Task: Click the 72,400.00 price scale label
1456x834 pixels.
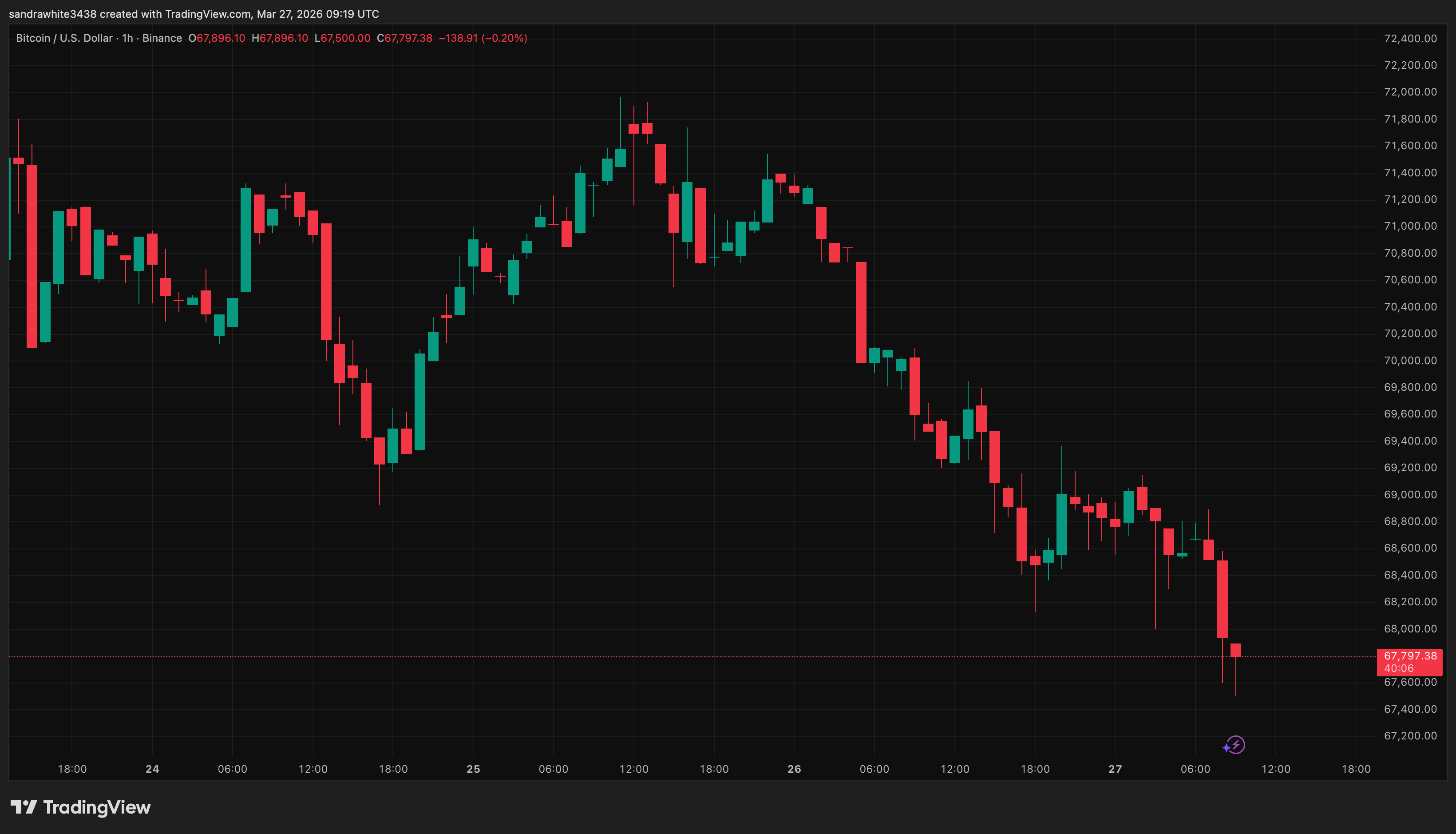Action: tap(1410, 38)
